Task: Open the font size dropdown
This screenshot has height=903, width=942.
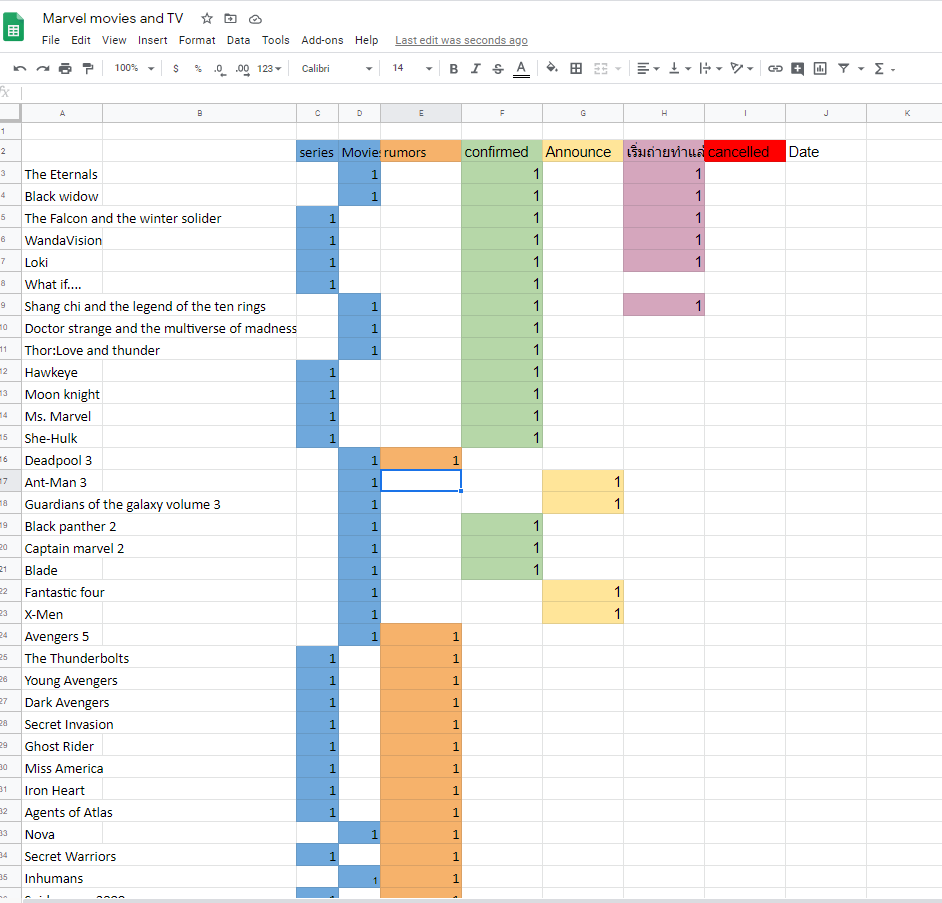Action: [x=412, y=68]
